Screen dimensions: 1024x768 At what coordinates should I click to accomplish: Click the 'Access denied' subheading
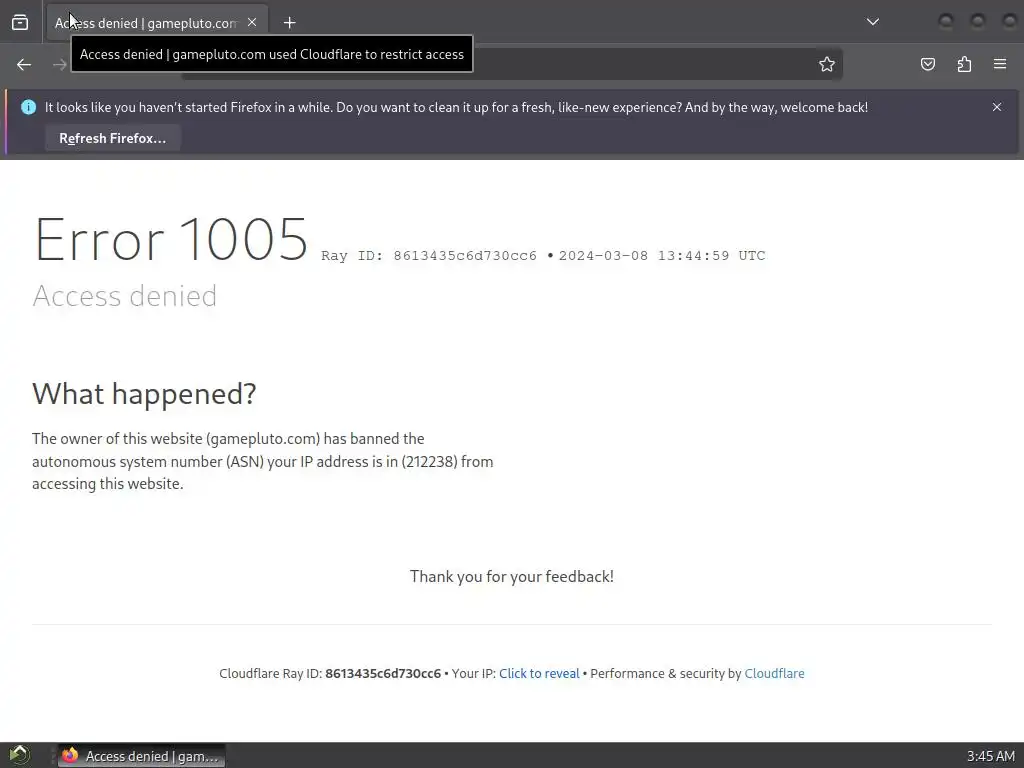pyautogui.click(x=125, y=296)
